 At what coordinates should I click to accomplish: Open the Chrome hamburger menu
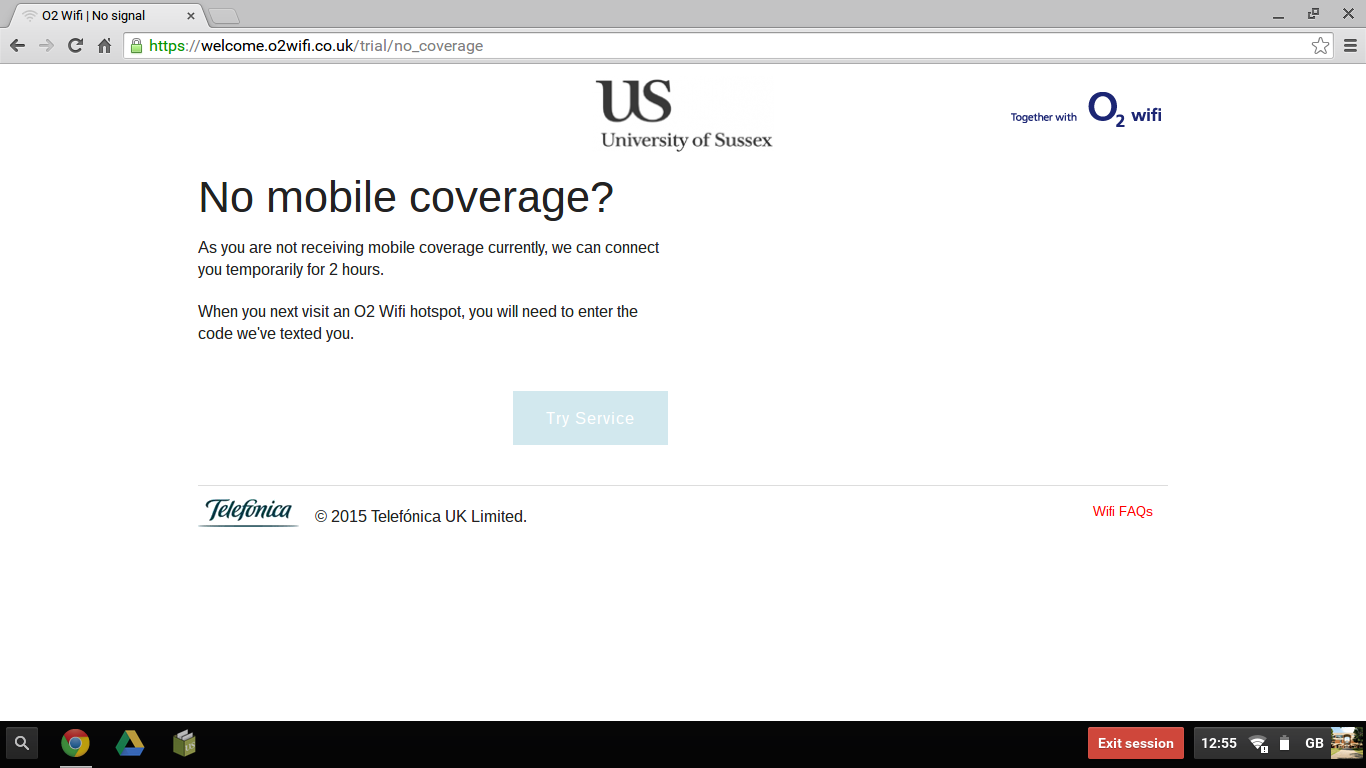[1350, 46]
